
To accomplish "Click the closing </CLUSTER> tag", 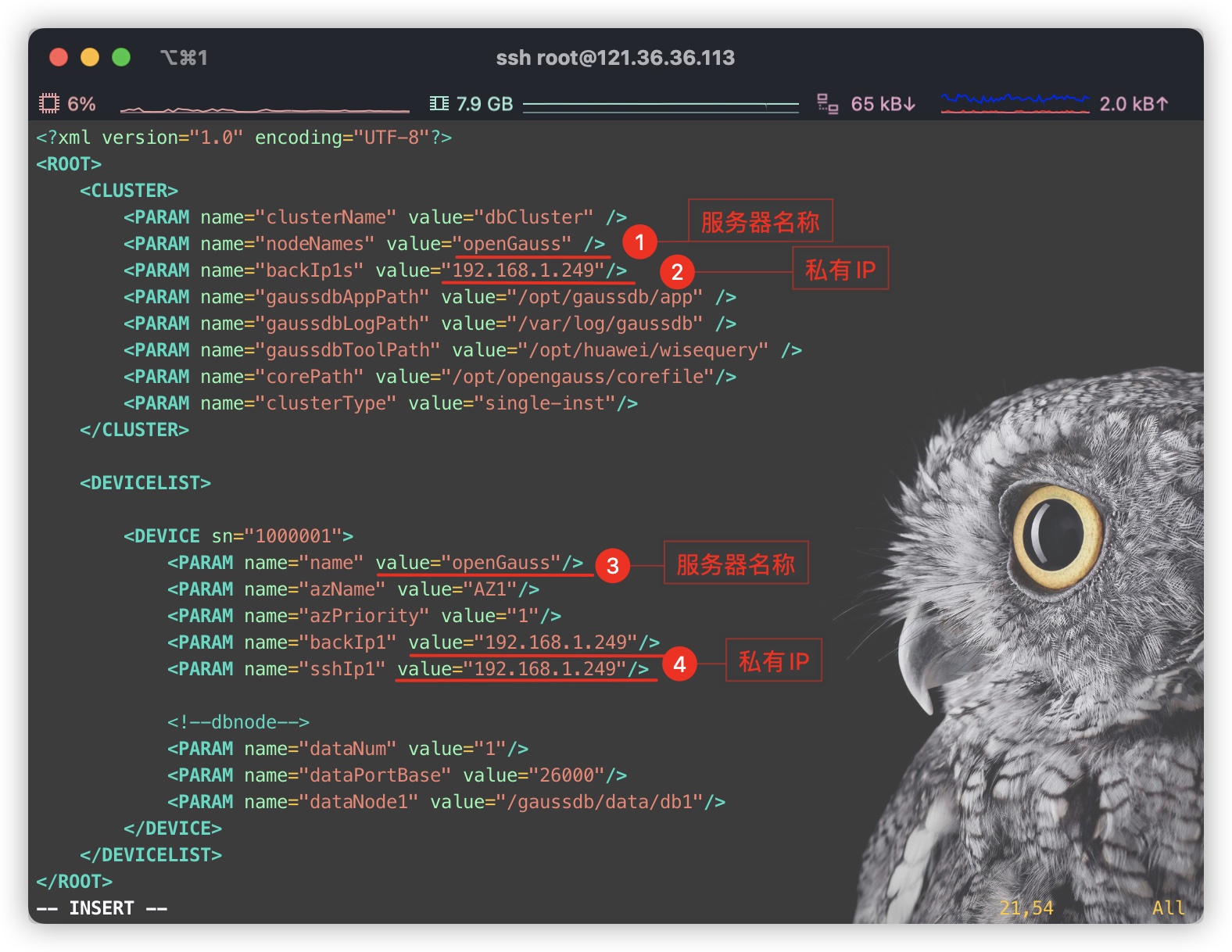I will (134, 430).
